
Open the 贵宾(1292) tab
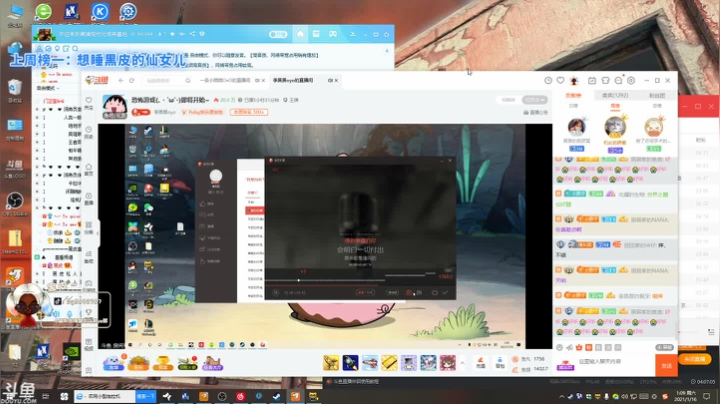(615, 95)
